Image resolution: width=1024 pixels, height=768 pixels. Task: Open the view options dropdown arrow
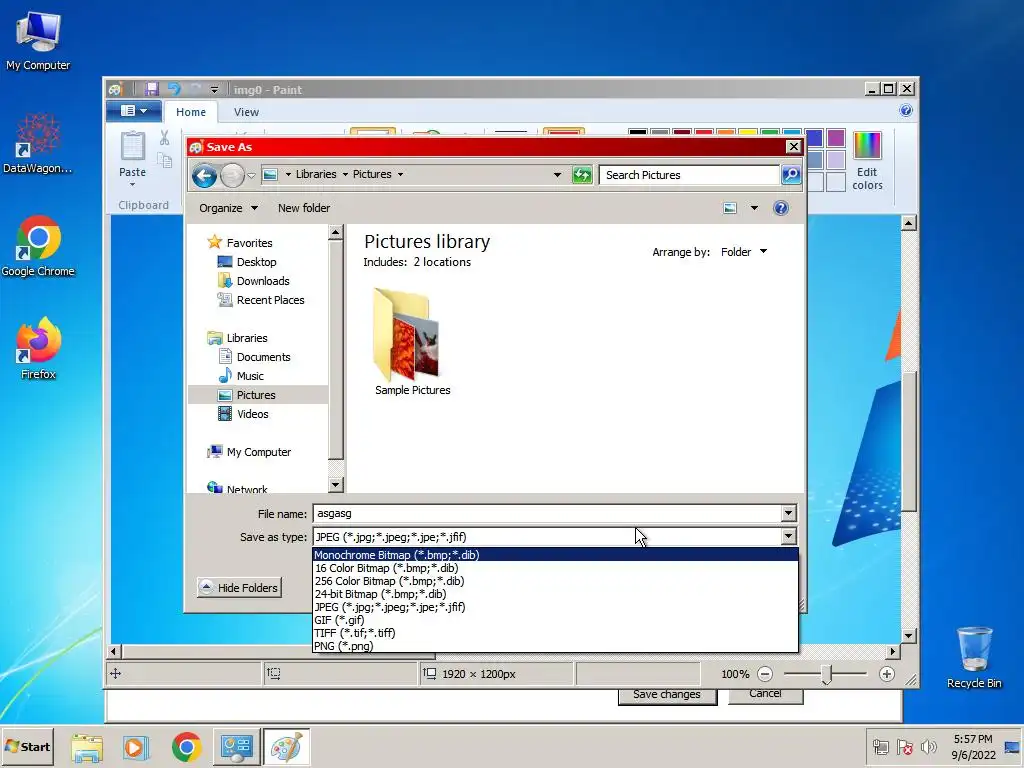[754, 208]
